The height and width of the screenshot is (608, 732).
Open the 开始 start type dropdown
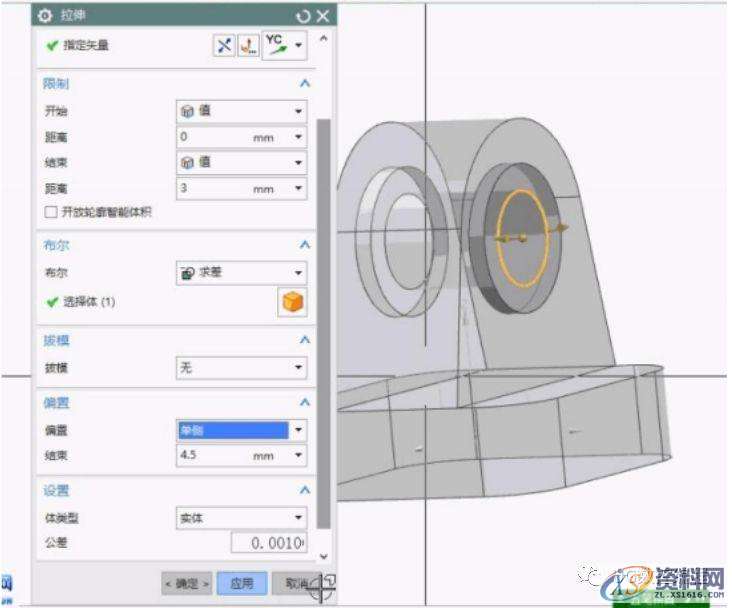click(241, 111)
